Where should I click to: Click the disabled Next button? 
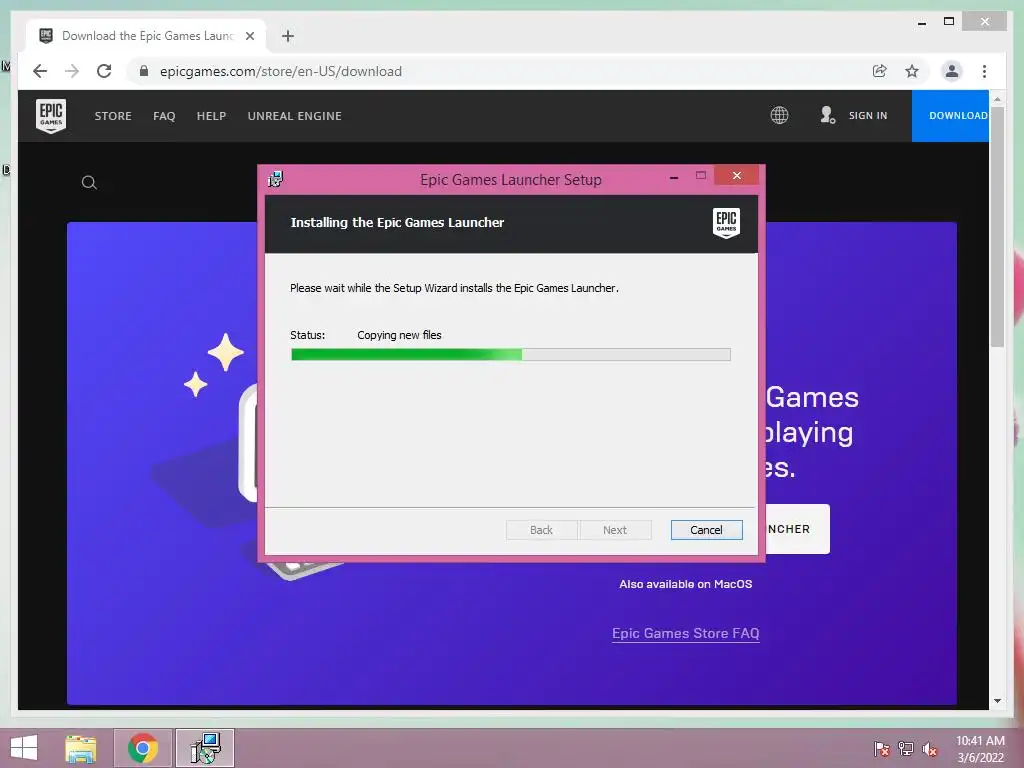click(x=615, y=530)
